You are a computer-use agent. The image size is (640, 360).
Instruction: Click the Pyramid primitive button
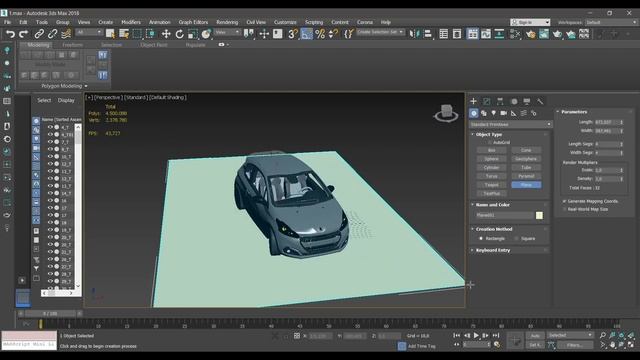[526, 176]
